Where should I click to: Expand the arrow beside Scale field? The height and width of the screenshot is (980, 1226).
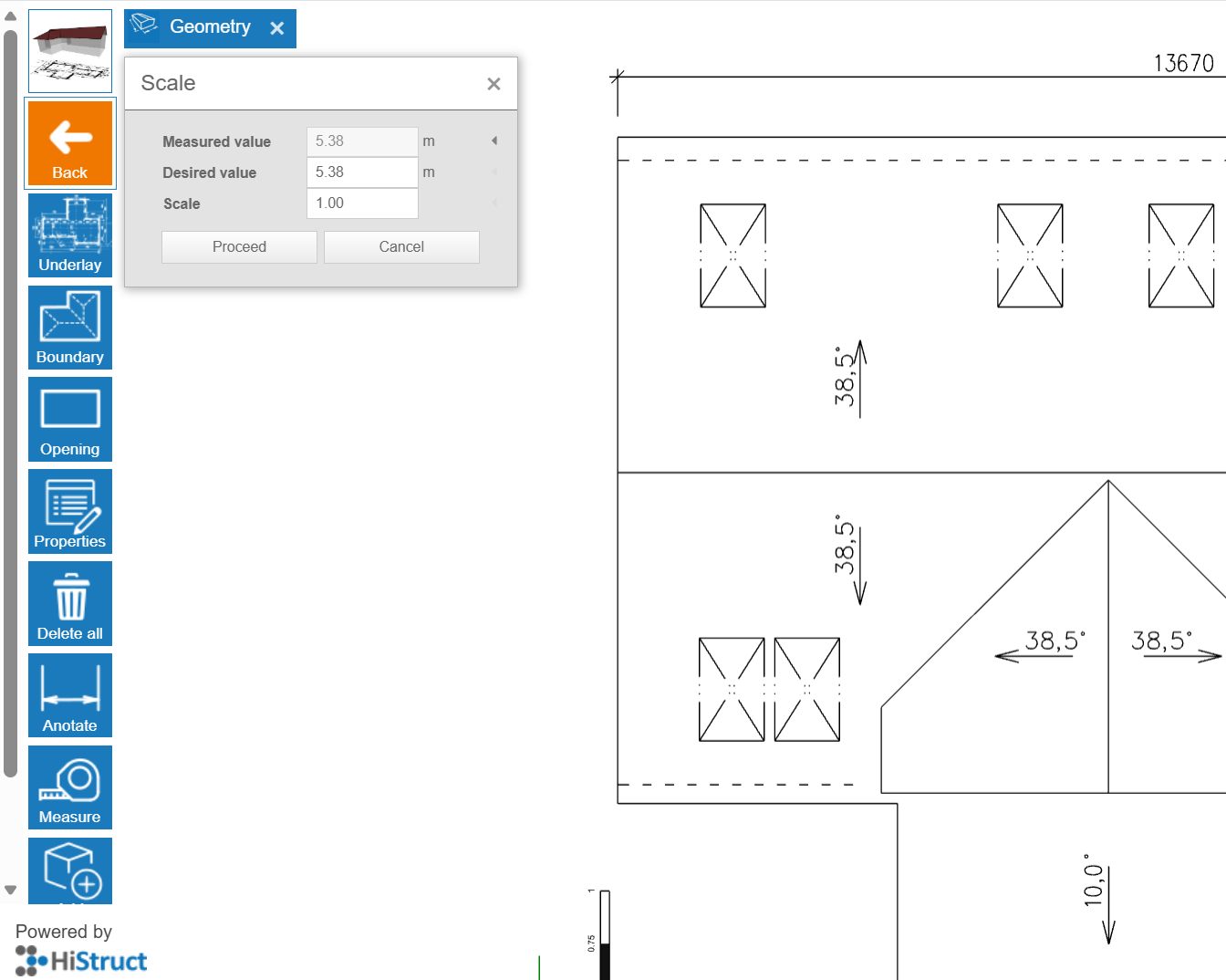click(494, 203)
